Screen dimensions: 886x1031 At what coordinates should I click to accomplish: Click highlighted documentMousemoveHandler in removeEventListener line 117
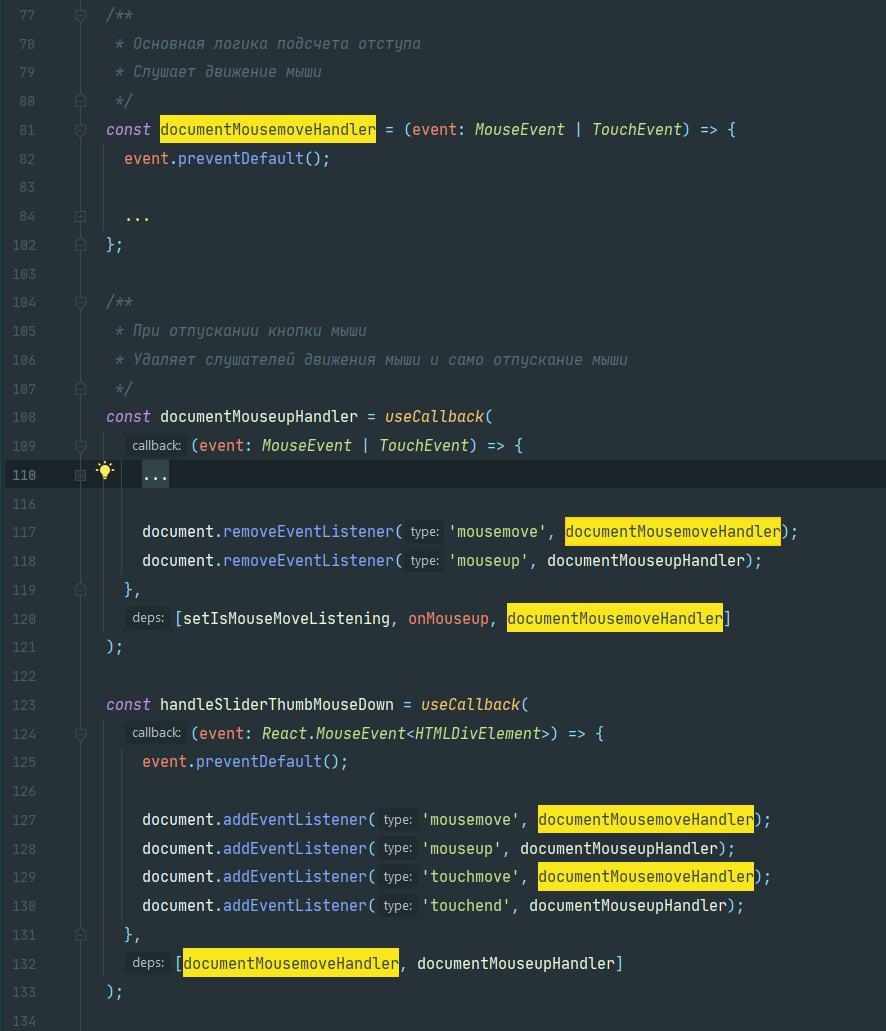point(673,531)
